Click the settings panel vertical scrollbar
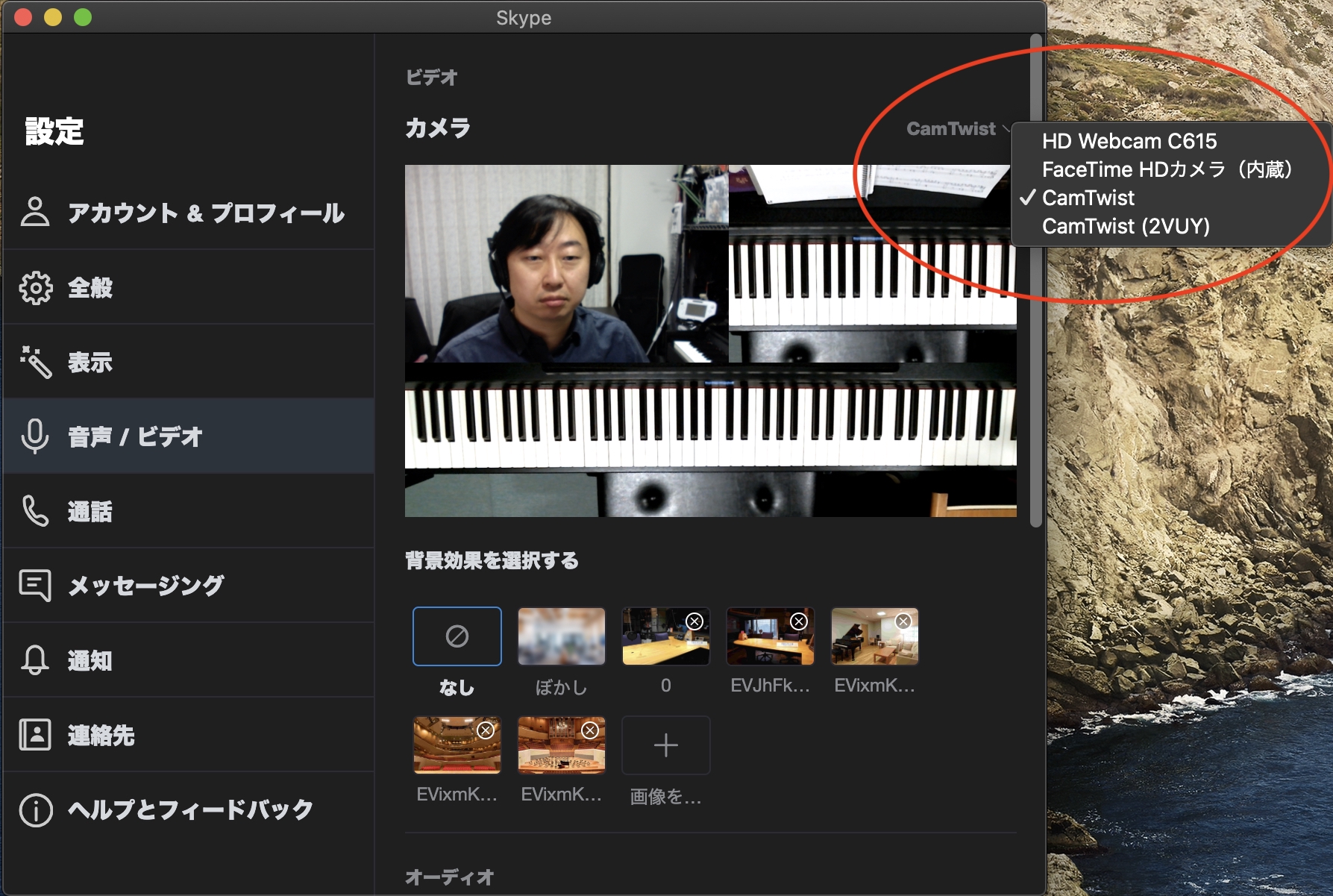 [x=1035, y=281]
